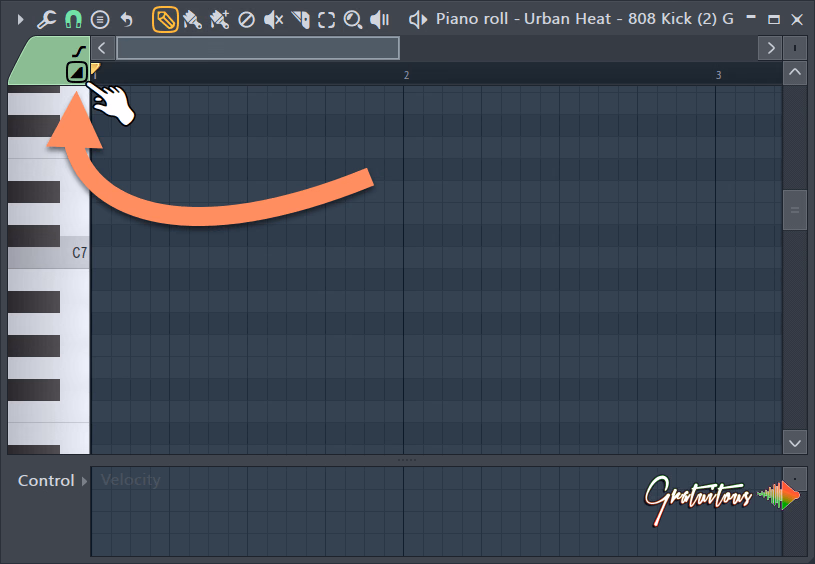Viewport: 815px width, 564px height.
Task: Click the horizontal scrollbar handle
Action: point(258,48)
